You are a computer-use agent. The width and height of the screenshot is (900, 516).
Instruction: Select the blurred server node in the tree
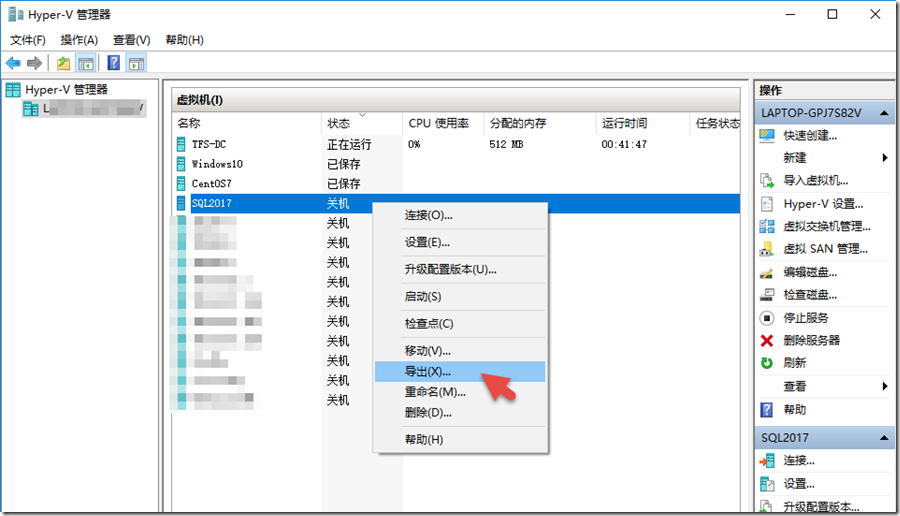(84, 108)
